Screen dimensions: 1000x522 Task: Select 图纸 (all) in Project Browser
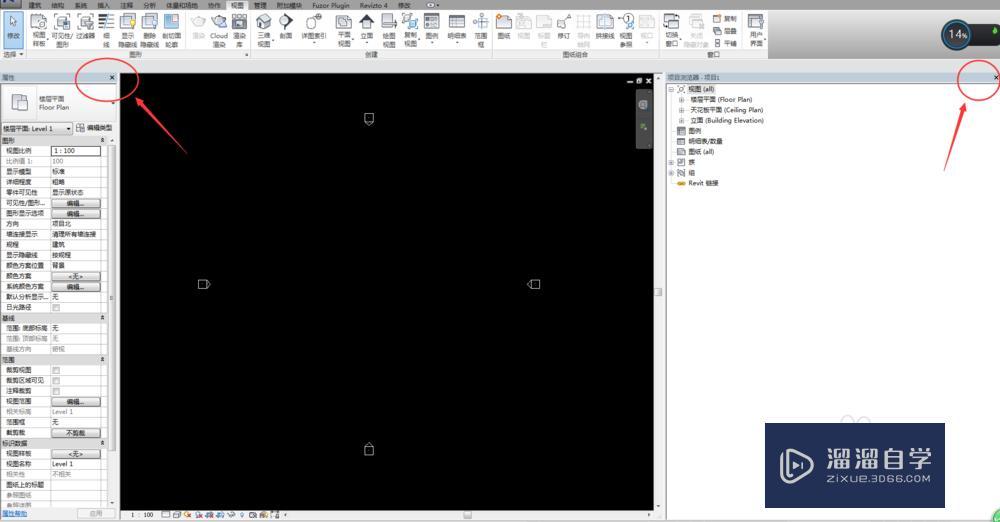[x=701, y=152]
